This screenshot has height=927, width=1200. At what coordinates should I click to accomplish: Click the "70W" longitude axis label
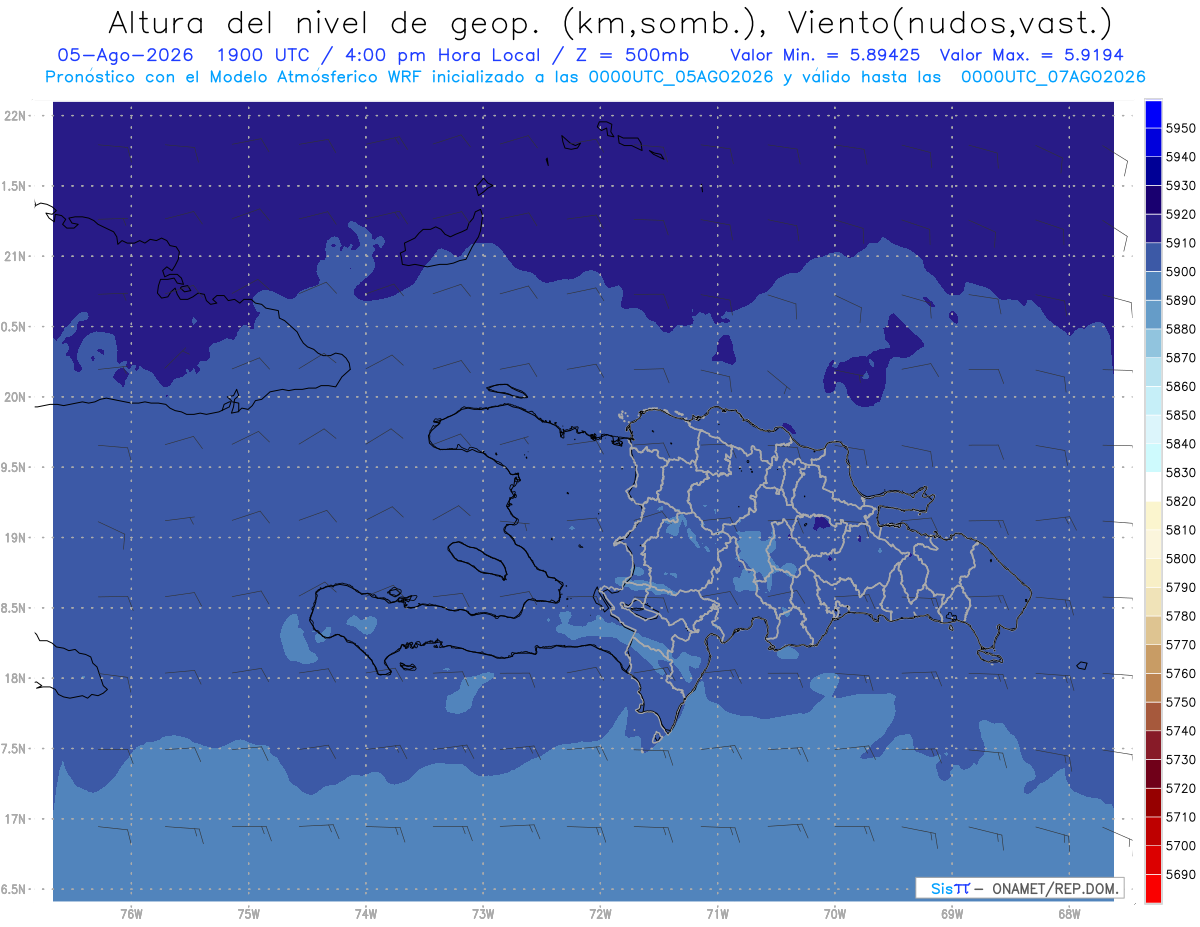[x=835, y=914]
